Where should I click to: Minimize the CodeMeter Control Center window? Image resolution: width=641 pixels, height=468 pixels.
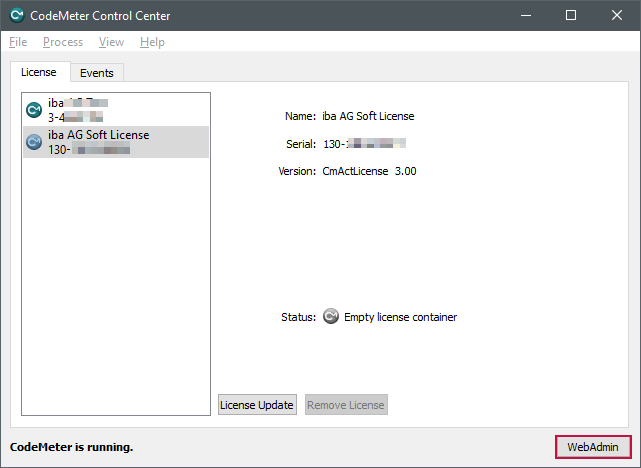click(526, 16)
